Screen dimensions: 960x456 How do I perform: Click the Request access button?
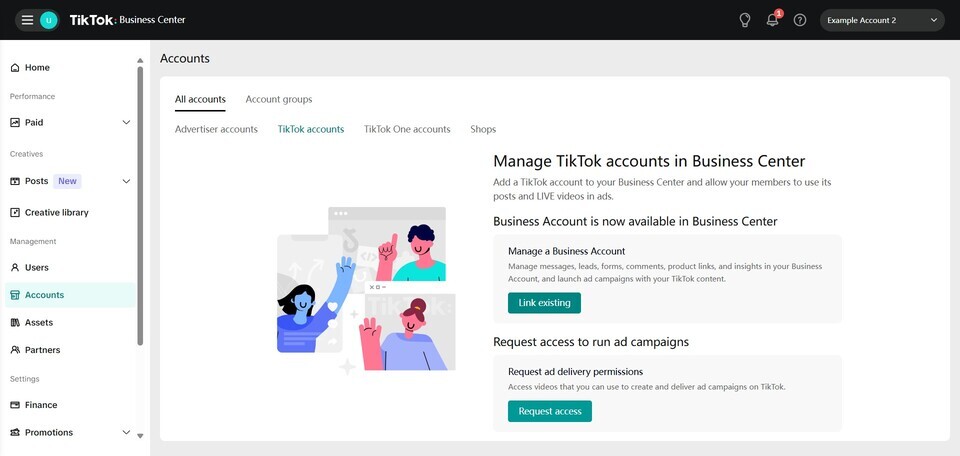click(549, 411)
